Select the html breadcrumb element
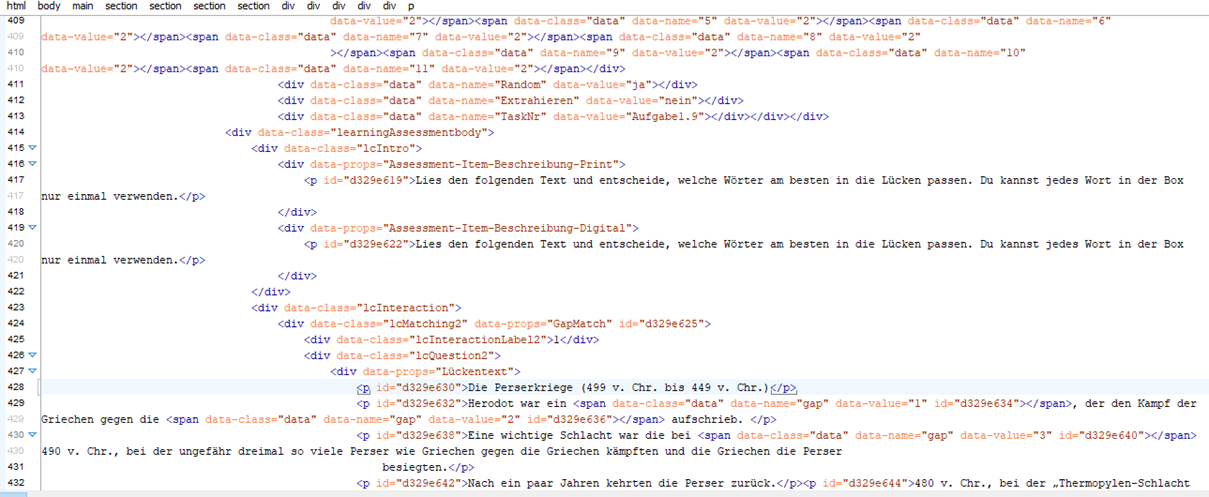Viewport: 1209px width, 497px height. [16, 6]
